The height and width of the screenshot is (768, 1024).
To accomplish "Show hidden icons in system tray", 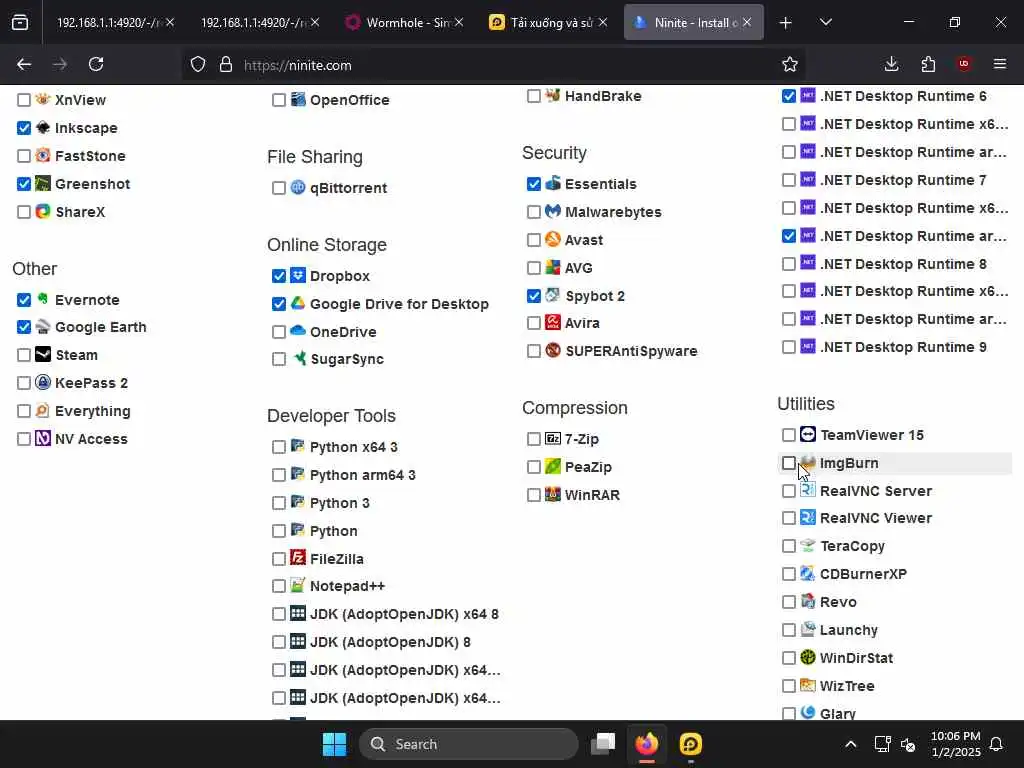I will click(x=851, y=744).
